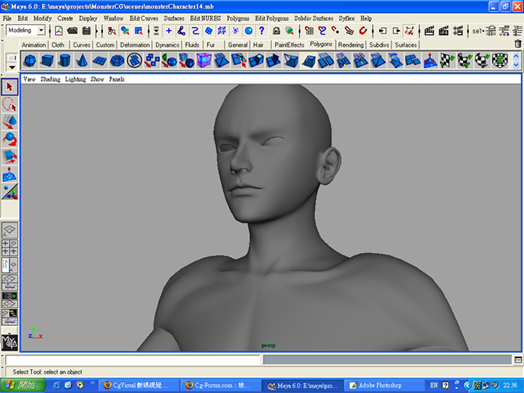This screenshot has height=393, width=524.
Task: Toggle the magnet snap icon
Action: click(363, 31)
